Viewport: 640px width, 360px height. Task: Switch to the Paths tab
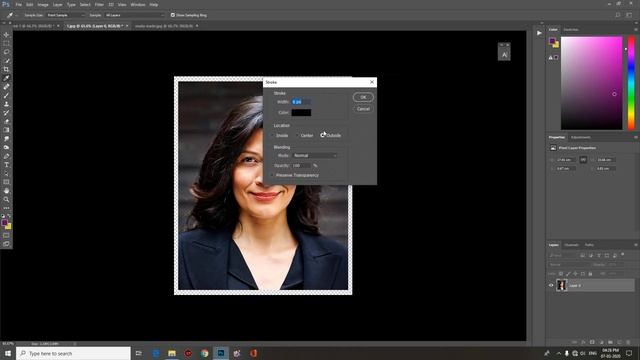589,245
